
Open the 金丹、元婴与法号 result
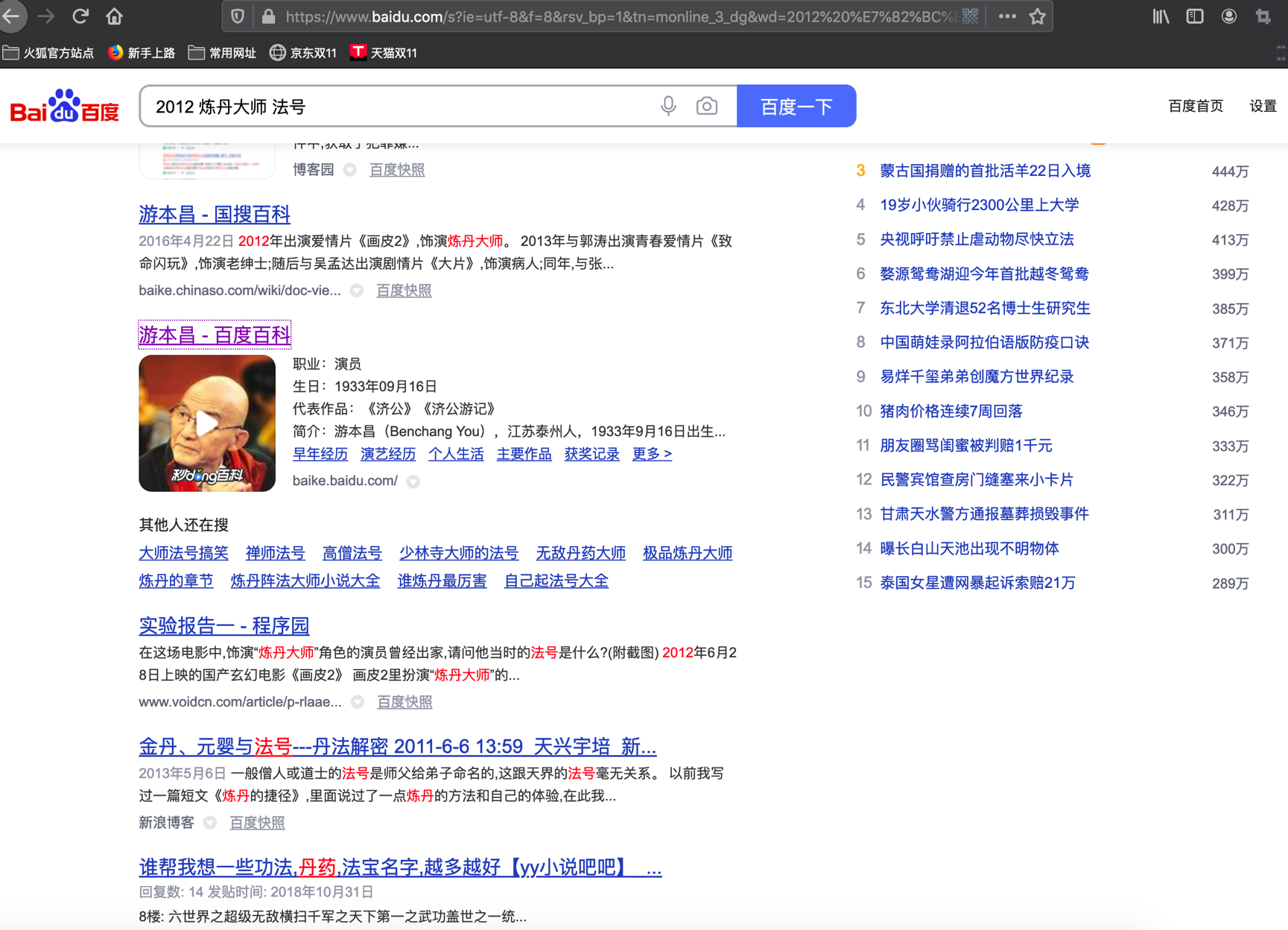[398, 747]
